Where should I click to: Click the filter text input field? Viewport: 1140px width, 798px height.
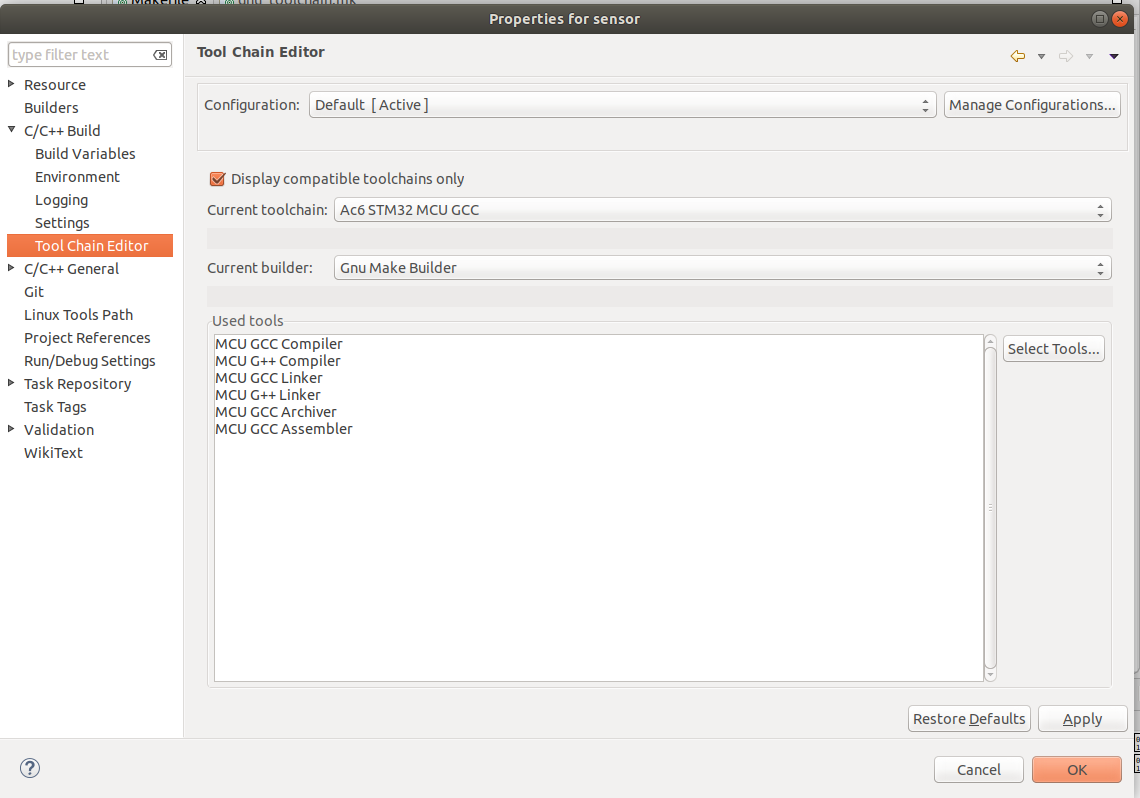(x=78, y=55)
